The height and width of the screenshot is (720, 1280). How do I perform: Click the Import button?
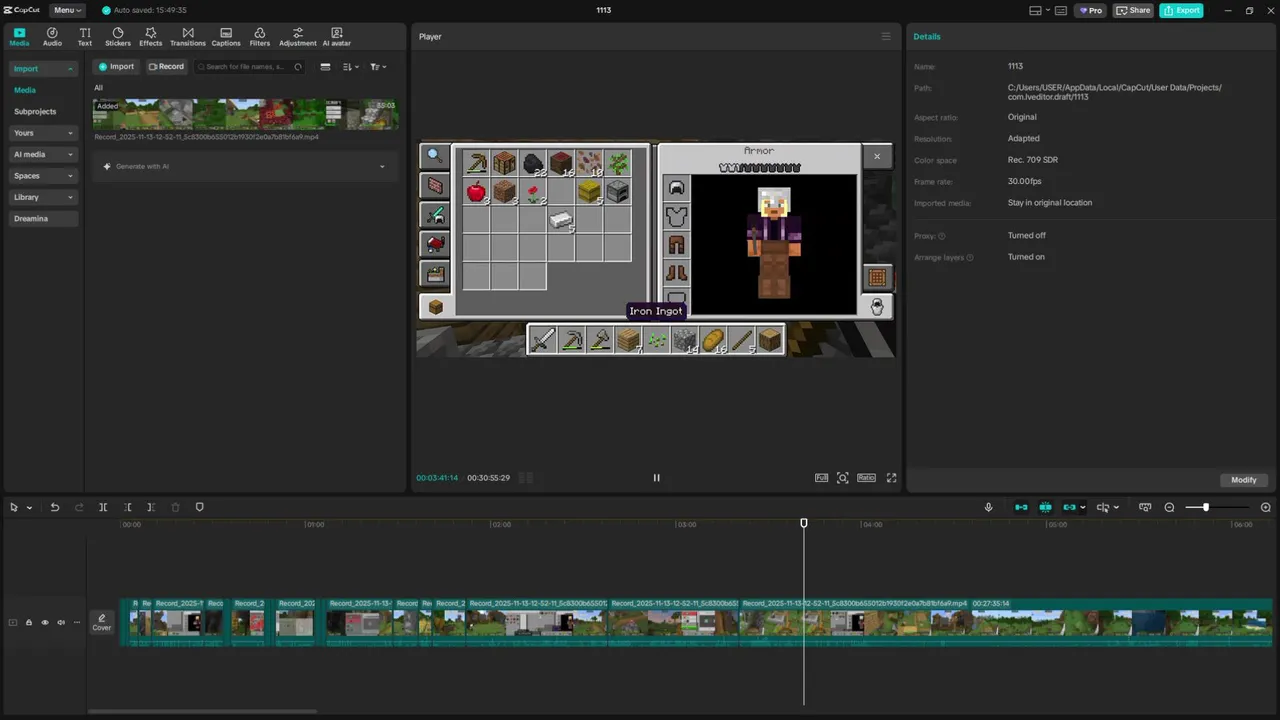tap(117, 67)
